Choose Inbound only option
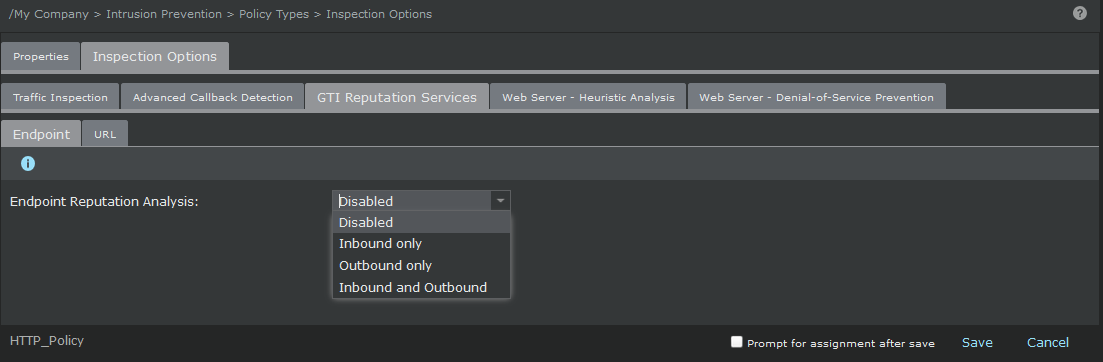1103x362 pixels. click(x=421, y=244)
